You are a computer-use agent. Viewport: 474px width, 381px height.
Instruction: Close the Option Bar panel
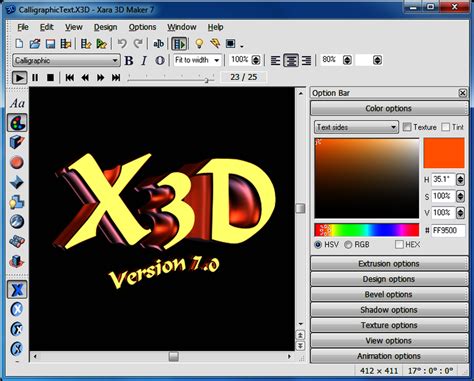pyautogui.click(x=462, y=93)
